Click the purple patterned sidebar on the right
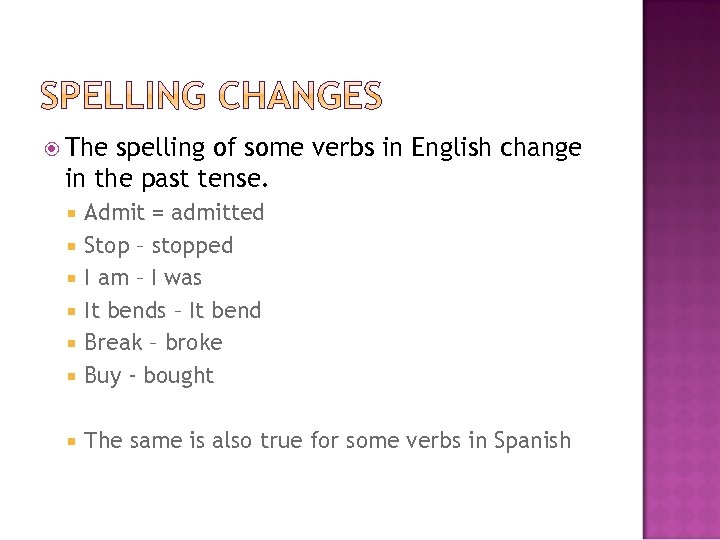This screenshot has width=720, height=540. pos(680,270)
